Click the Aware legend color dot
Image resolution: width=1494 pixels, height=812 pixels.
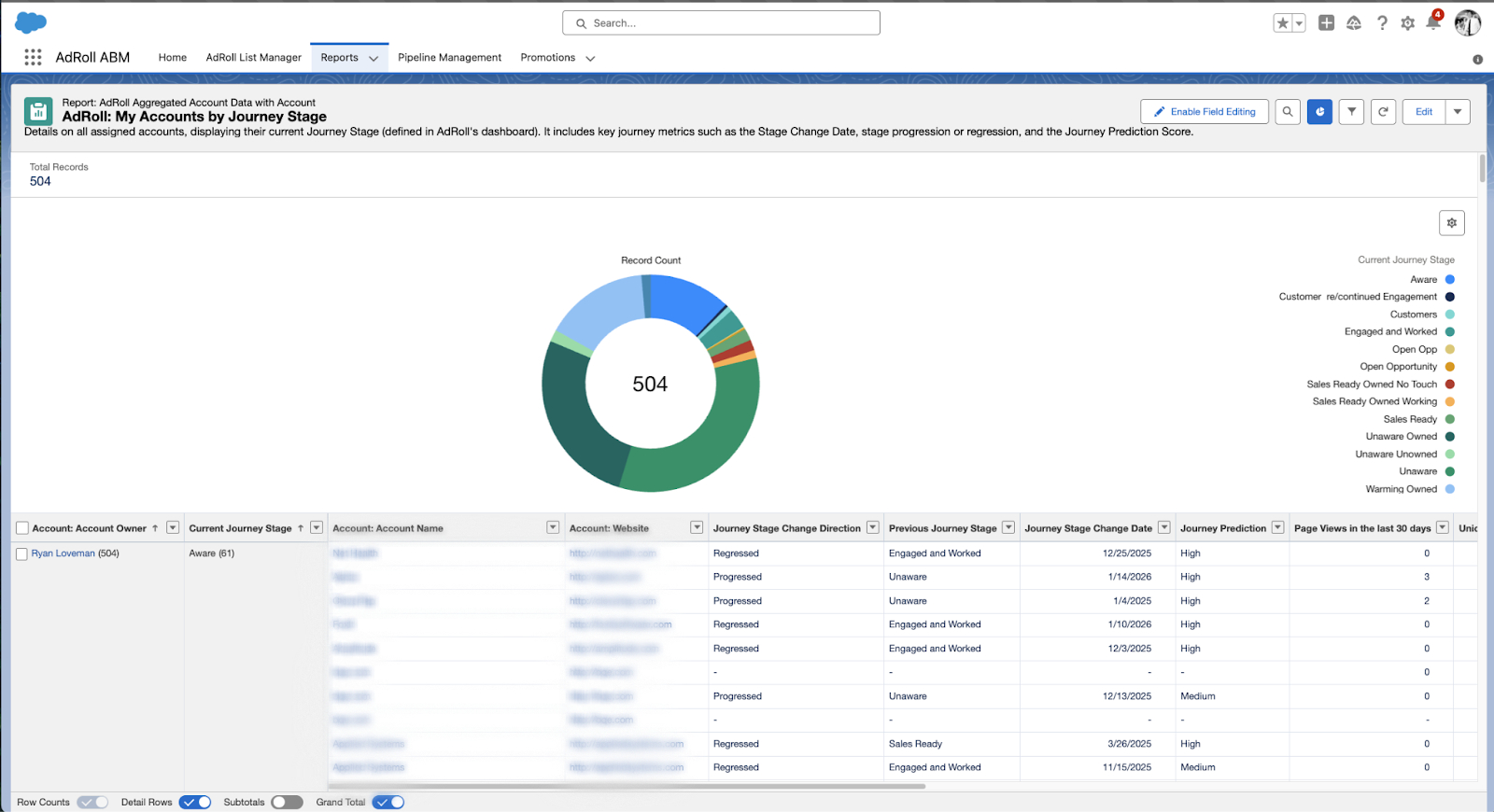click(1449, 279)
